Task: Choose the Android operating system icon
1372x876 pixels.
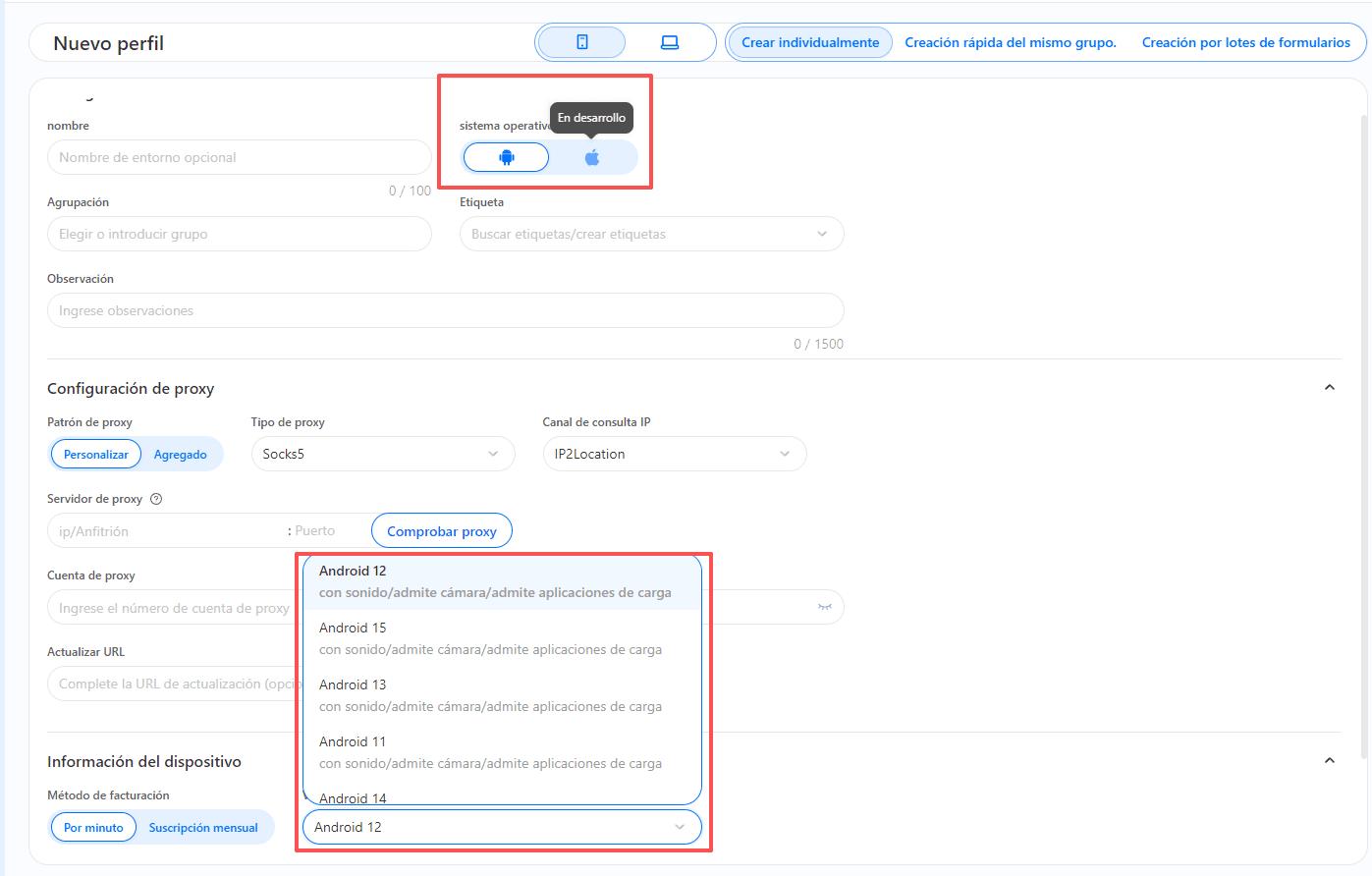Action: [x=507, y=157]
